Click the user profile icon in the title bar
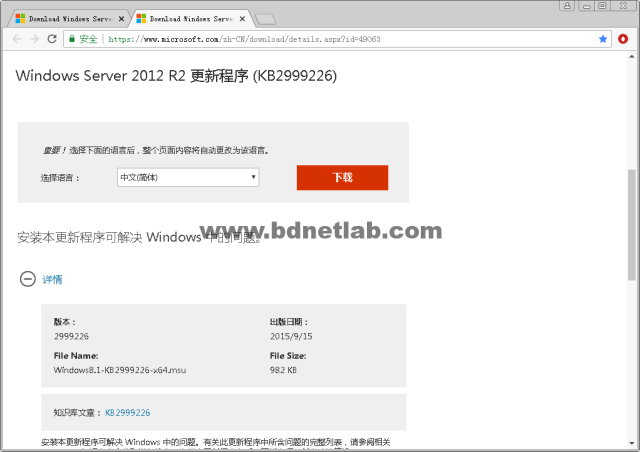The image size is (640, 452). (567, 6)
